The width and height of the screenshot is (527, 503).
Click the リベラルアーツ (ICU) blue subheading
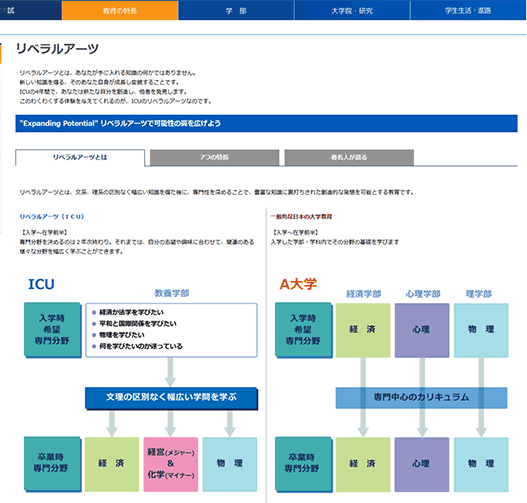(x=51, y=216)
